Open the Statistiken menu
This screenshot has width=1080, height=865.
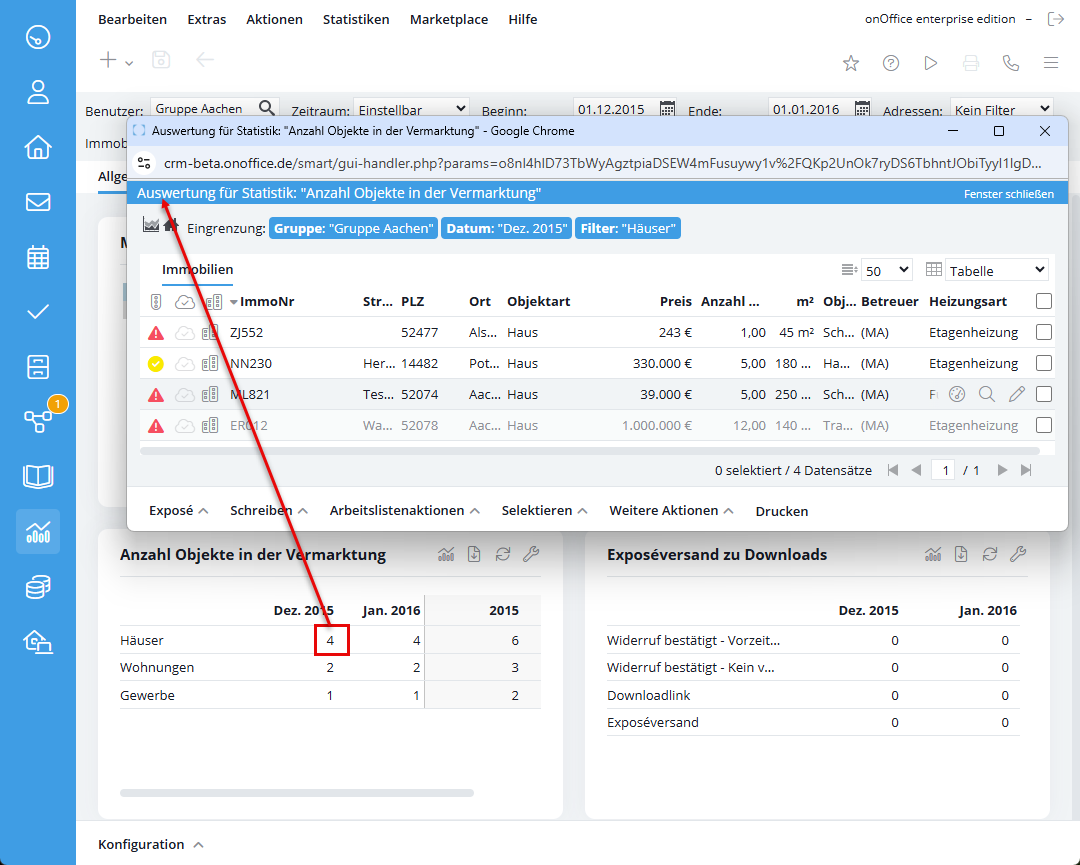pos(356,19)
